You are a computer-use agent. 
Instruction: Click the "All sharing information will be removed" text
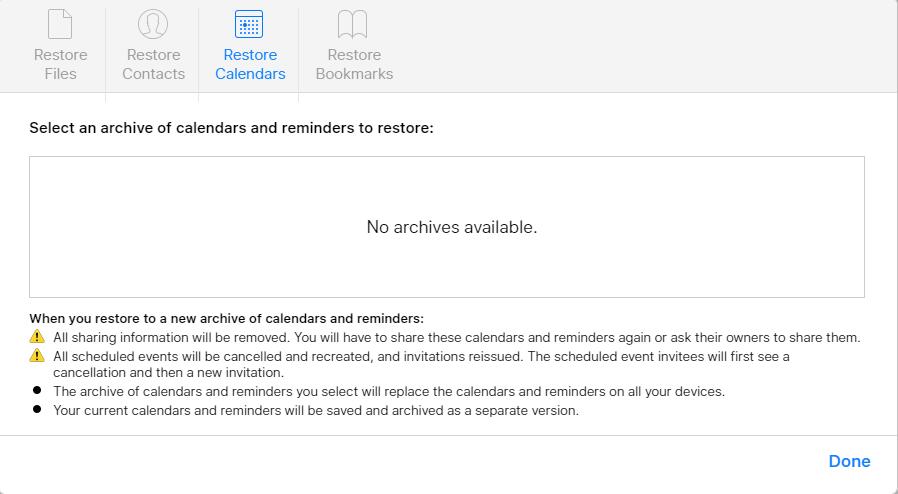pyautogui.click(x=172, y=338)
